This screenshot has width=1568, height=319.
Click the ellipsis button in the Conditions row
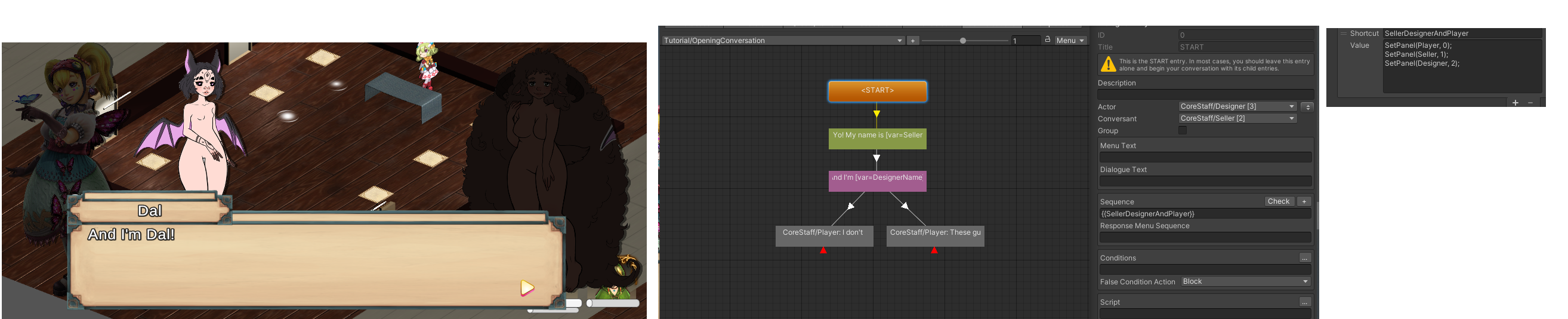(1304, 258)
